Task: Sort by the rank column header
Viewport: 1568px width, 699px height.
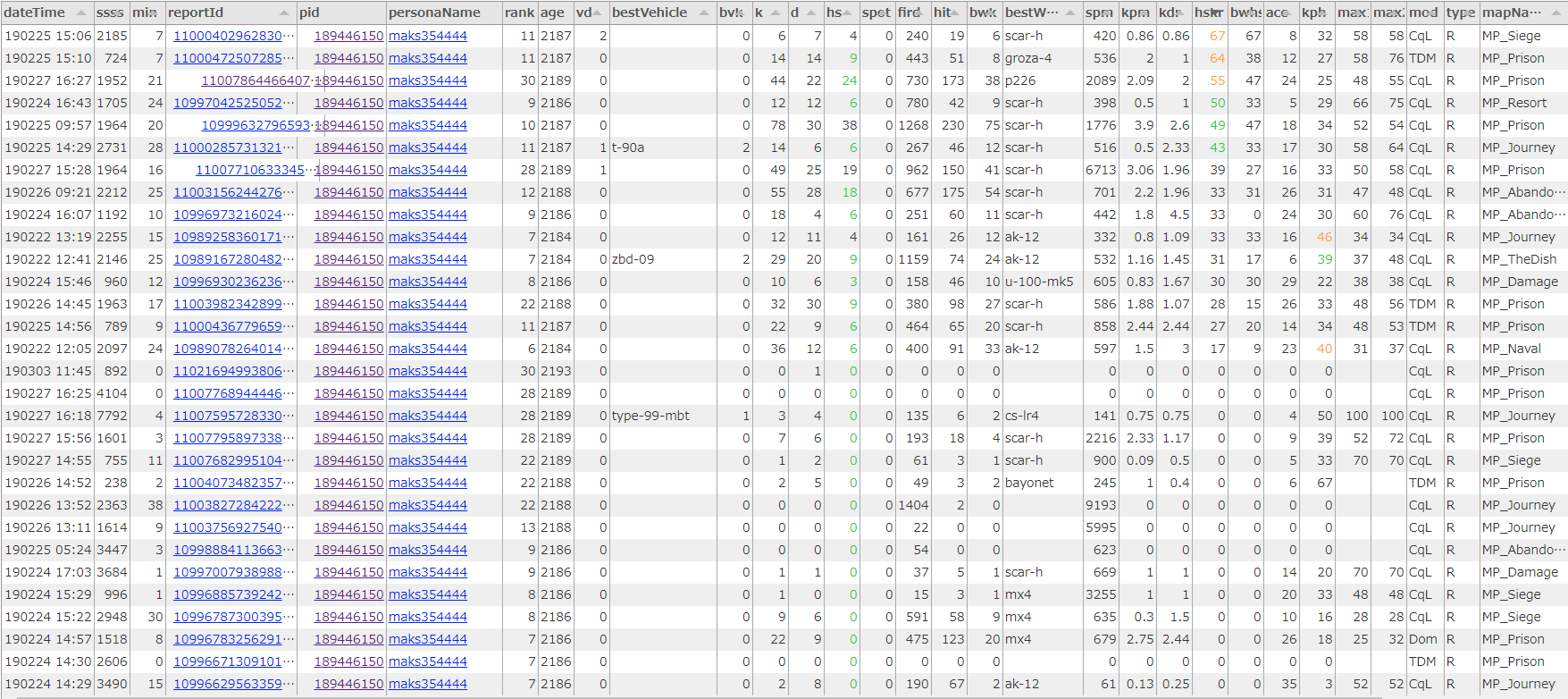Action: (520, 13)
